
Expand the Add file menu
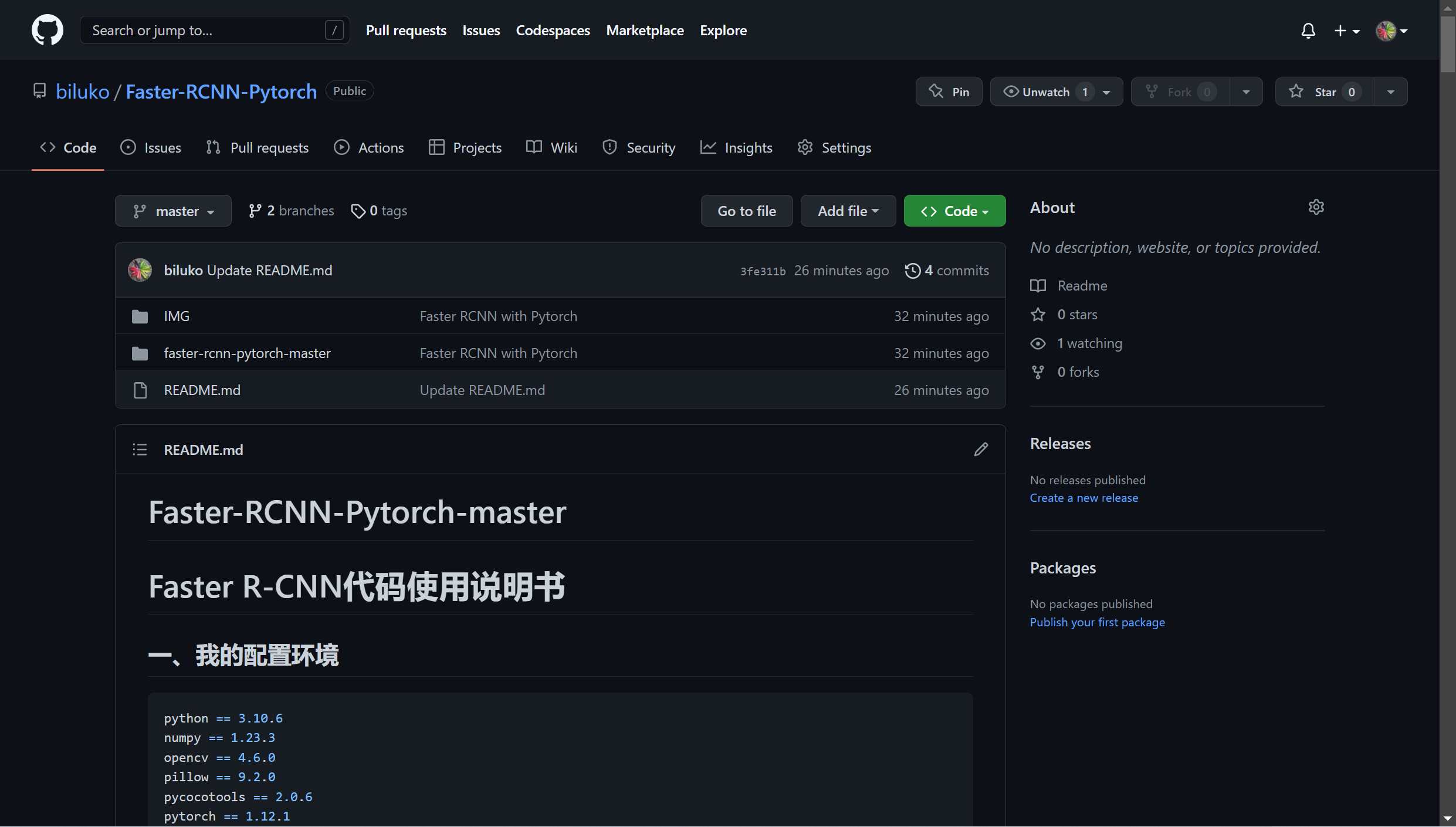[848, 211]
